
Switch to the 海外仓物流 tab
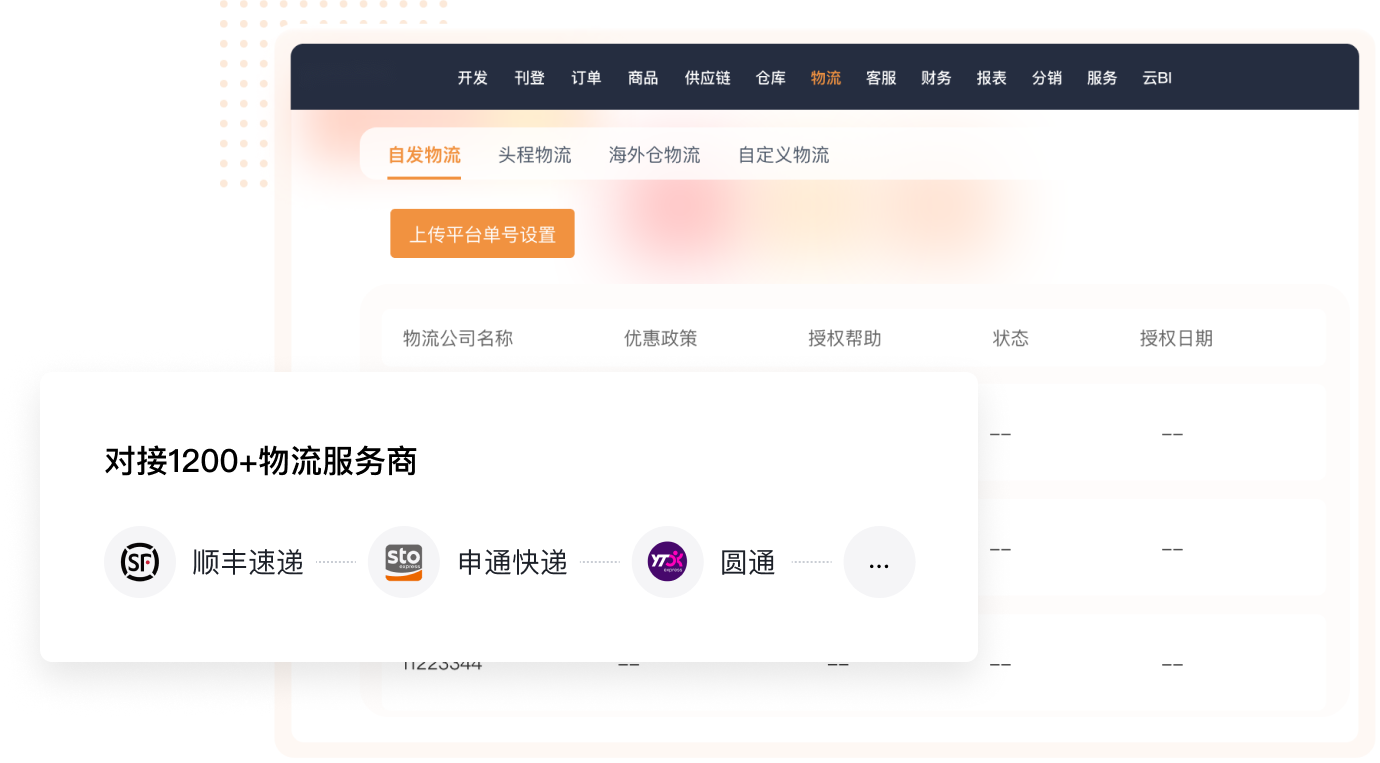tap(654, 155)
